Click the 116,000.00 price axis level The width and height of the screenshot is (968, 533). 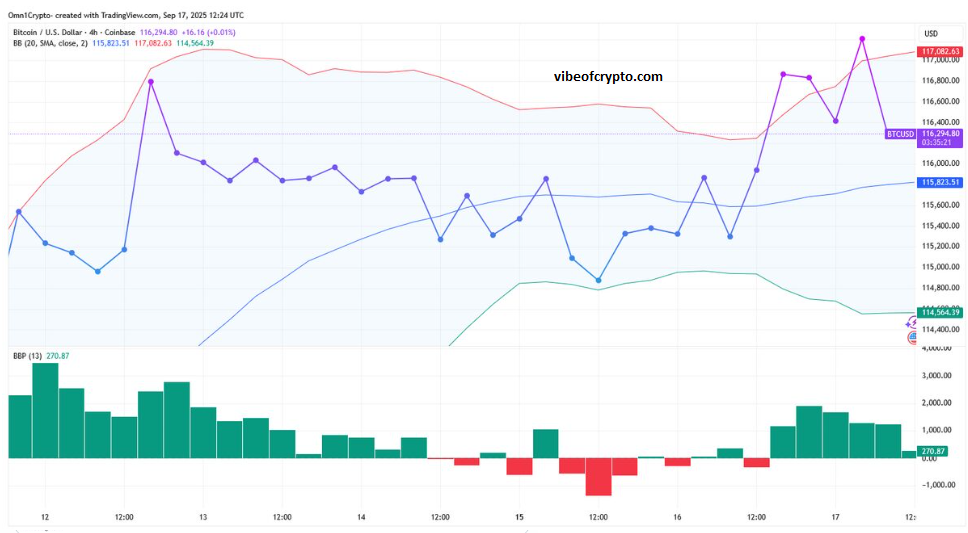940,163
